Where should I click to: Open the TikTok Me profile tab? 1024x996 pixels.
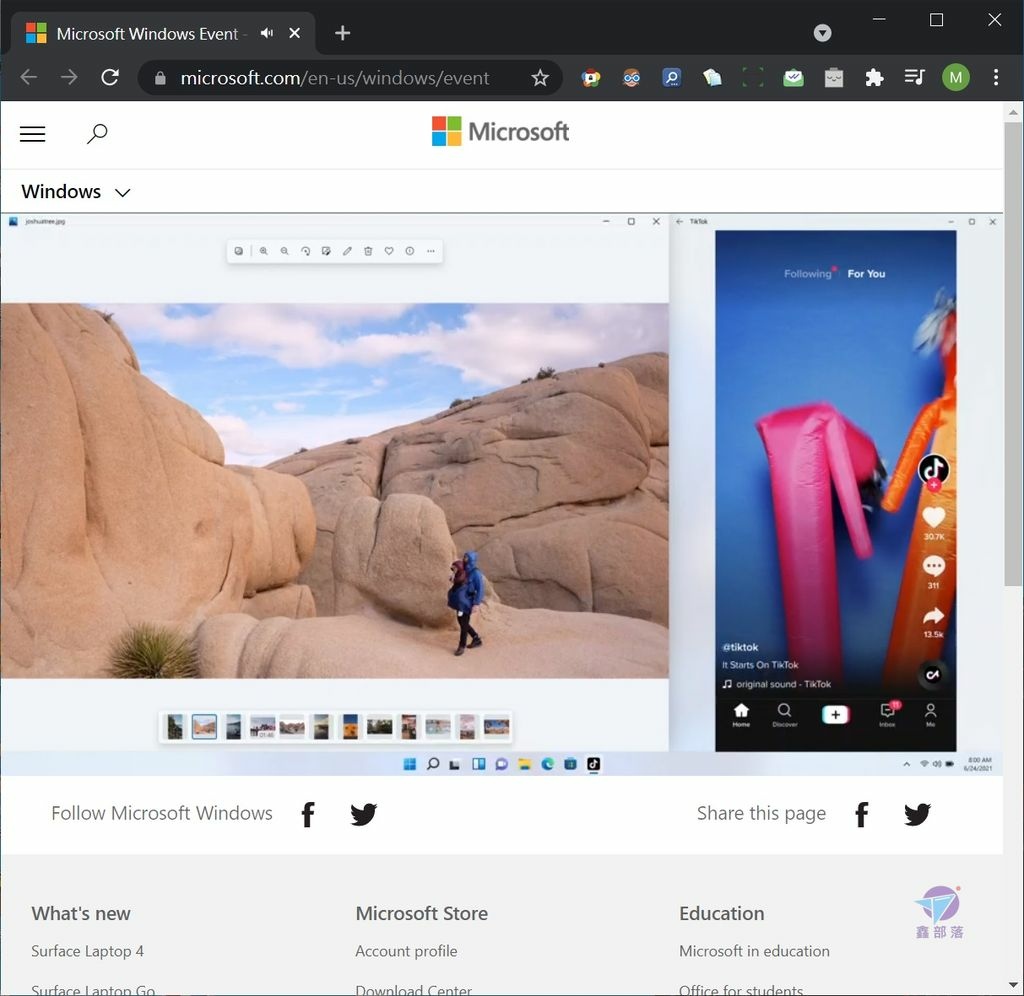click(x=930, y=714)
